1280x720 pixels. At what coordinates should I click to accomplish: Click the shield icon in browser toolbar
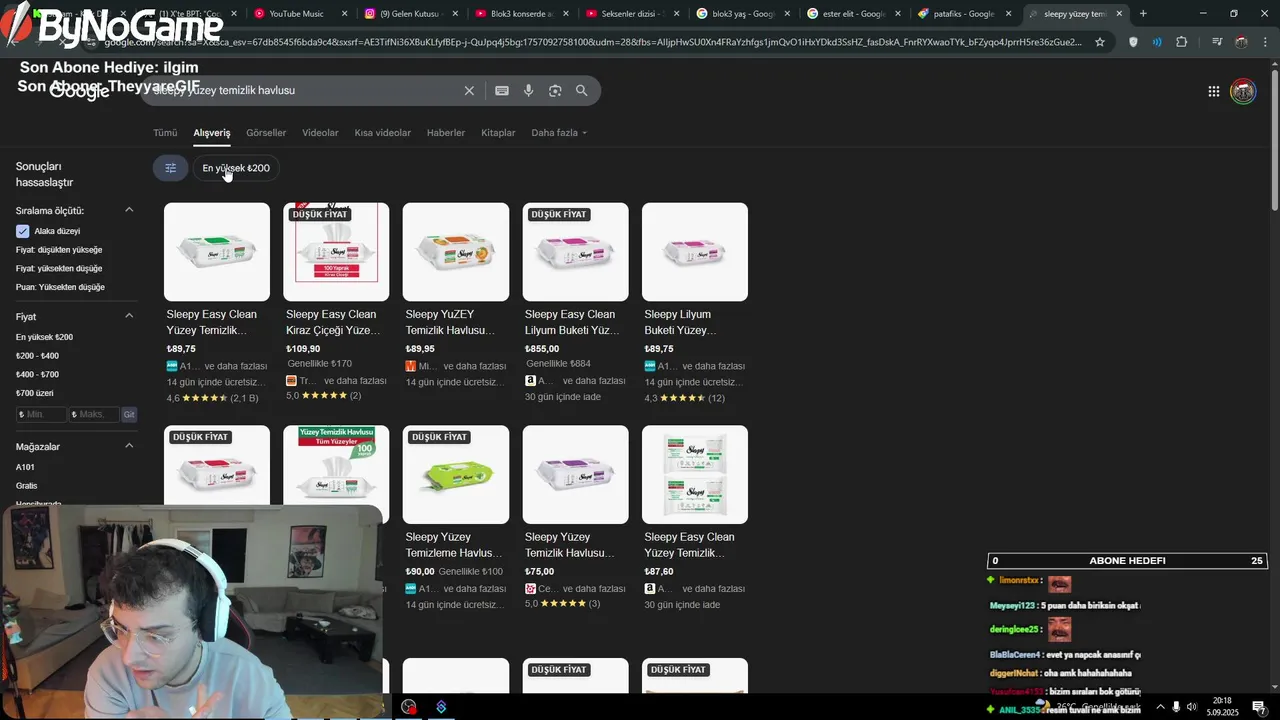click(1133, 42)
